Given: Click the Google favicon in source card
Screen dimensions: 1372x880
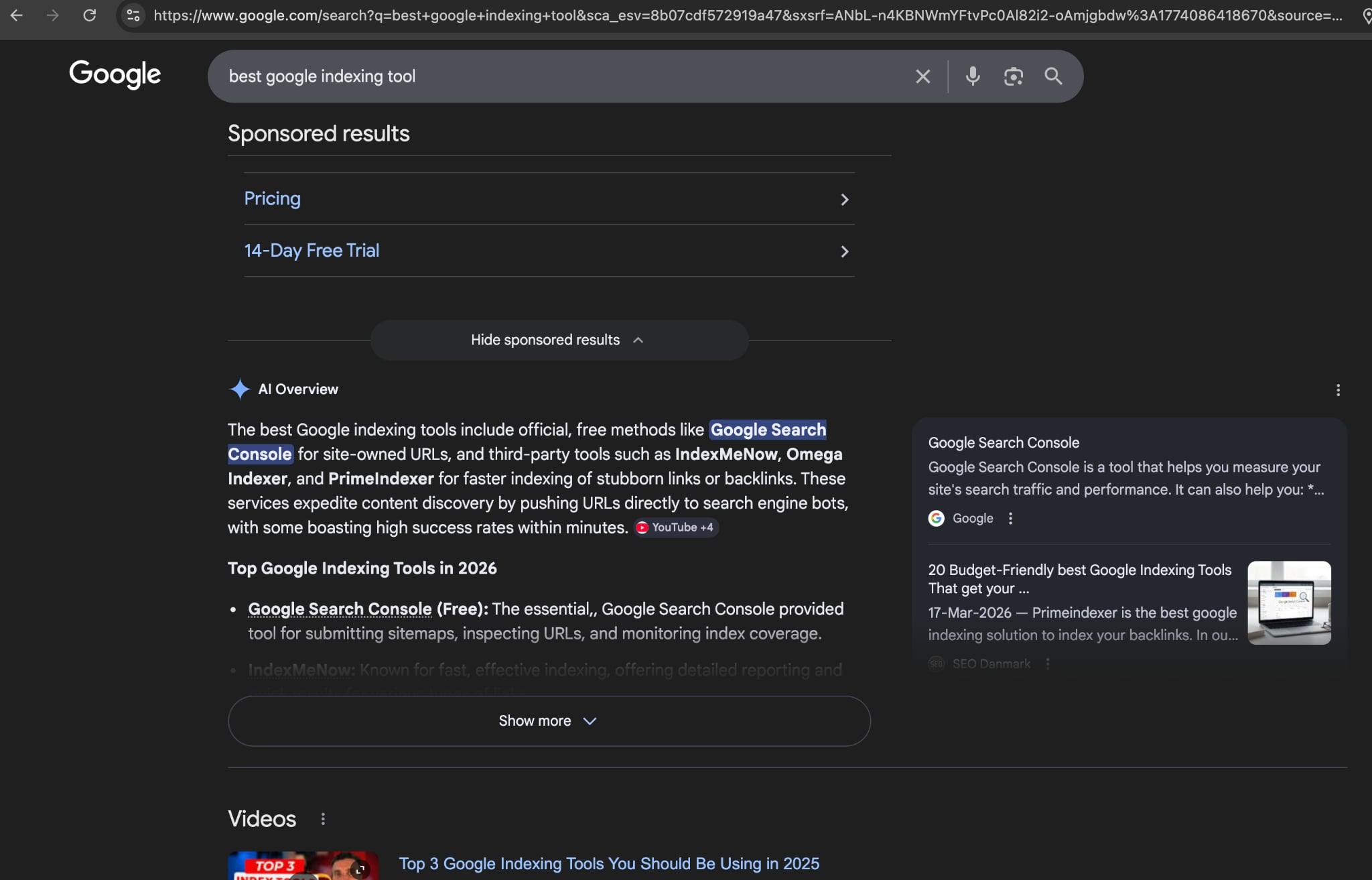Looking at the screenshot, I should point(936,518).
